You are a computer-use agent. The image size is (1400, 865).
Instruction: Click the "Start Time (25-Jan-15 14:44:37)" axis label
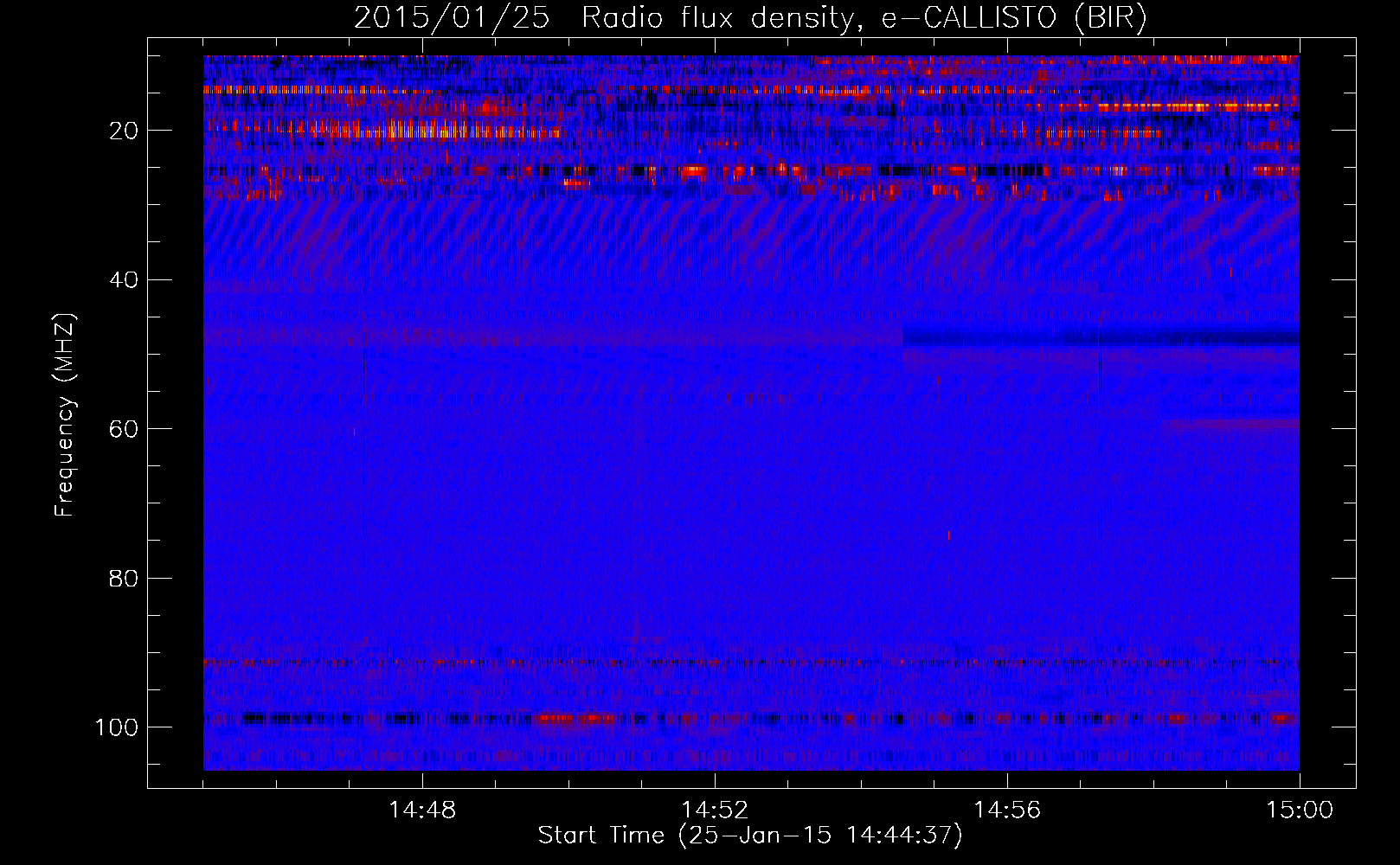click(750, 836)
